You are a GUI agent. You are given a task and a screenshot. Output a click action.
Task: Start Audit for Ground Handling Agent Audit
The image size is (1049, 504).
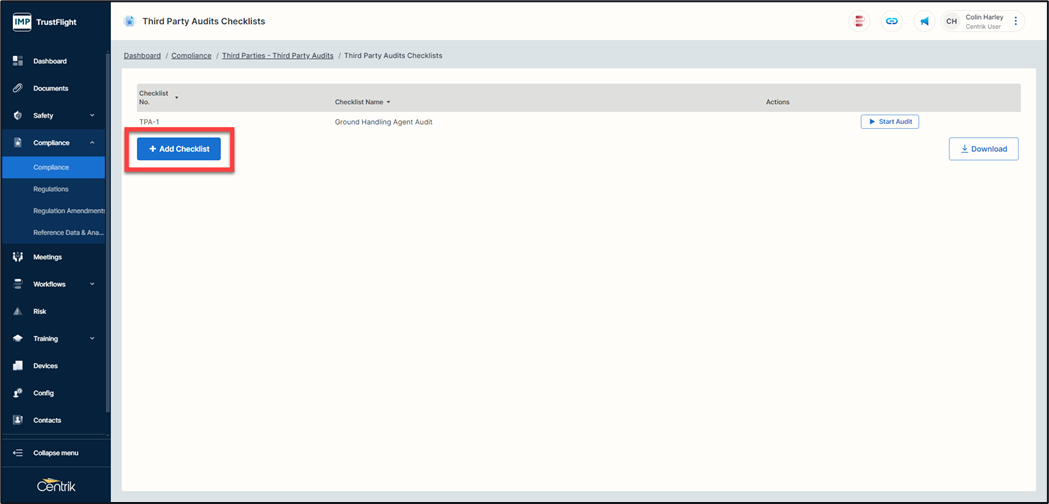[x=890, y=122]
